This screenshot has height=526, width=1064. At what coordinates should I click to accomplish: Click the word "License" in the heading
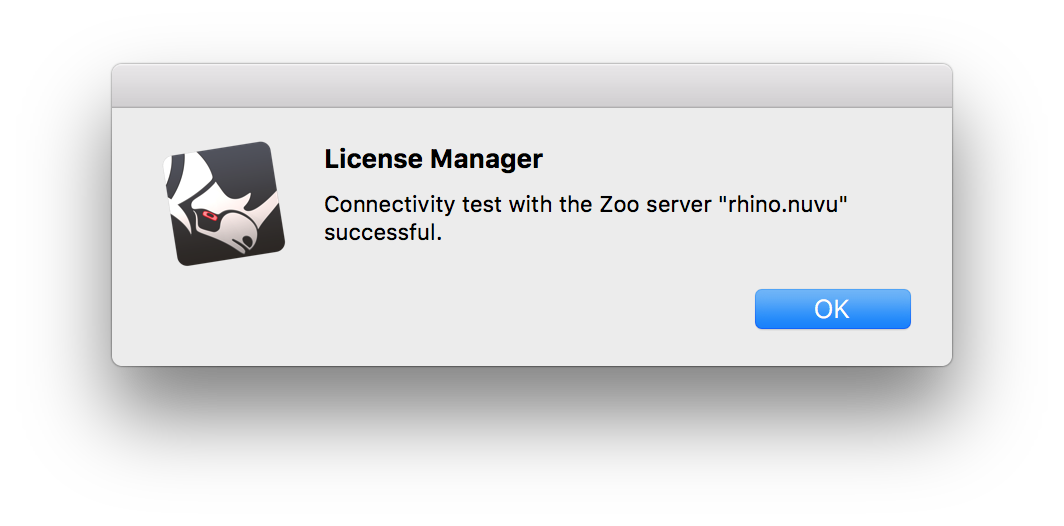(373, 159)
